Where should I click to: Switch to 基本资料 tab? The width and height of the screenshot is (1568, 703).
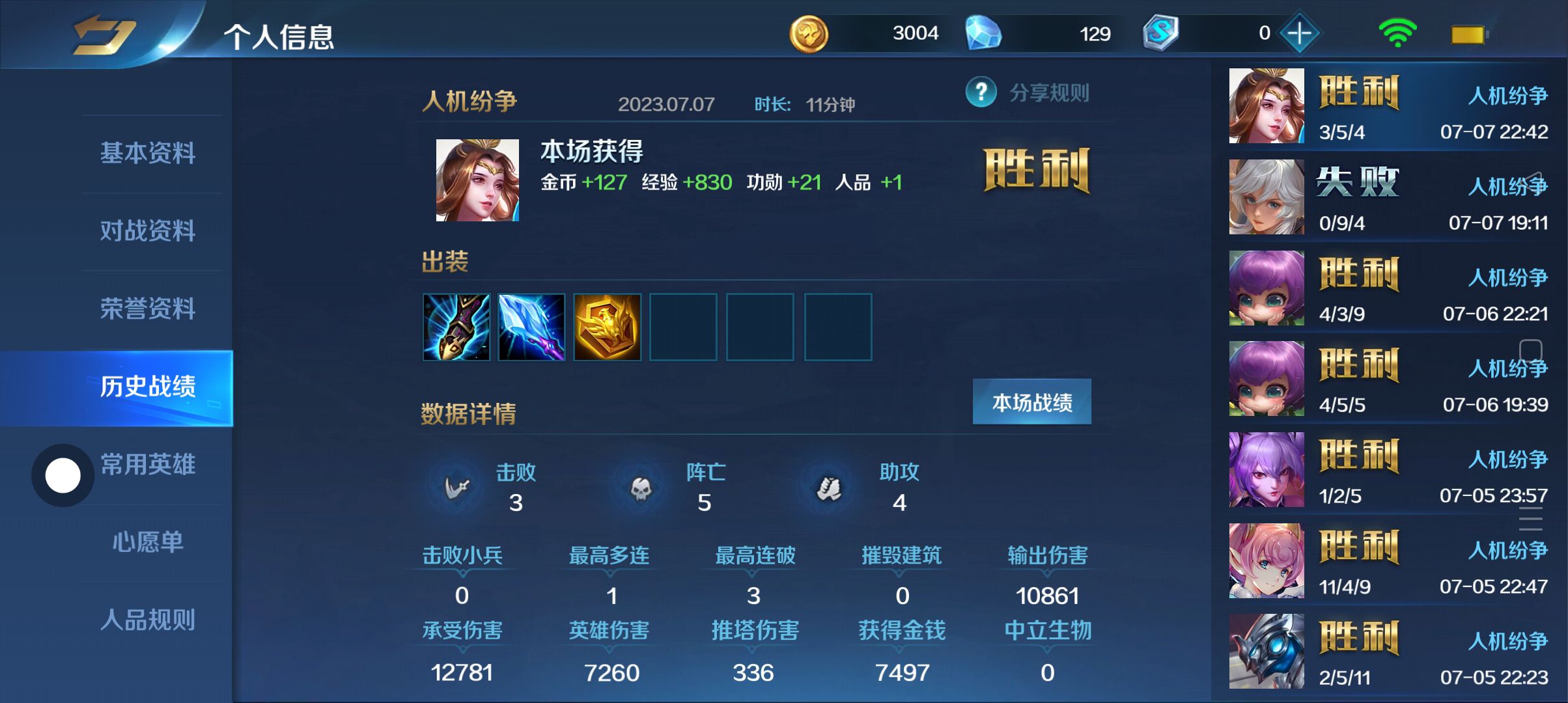pos(148,154)
